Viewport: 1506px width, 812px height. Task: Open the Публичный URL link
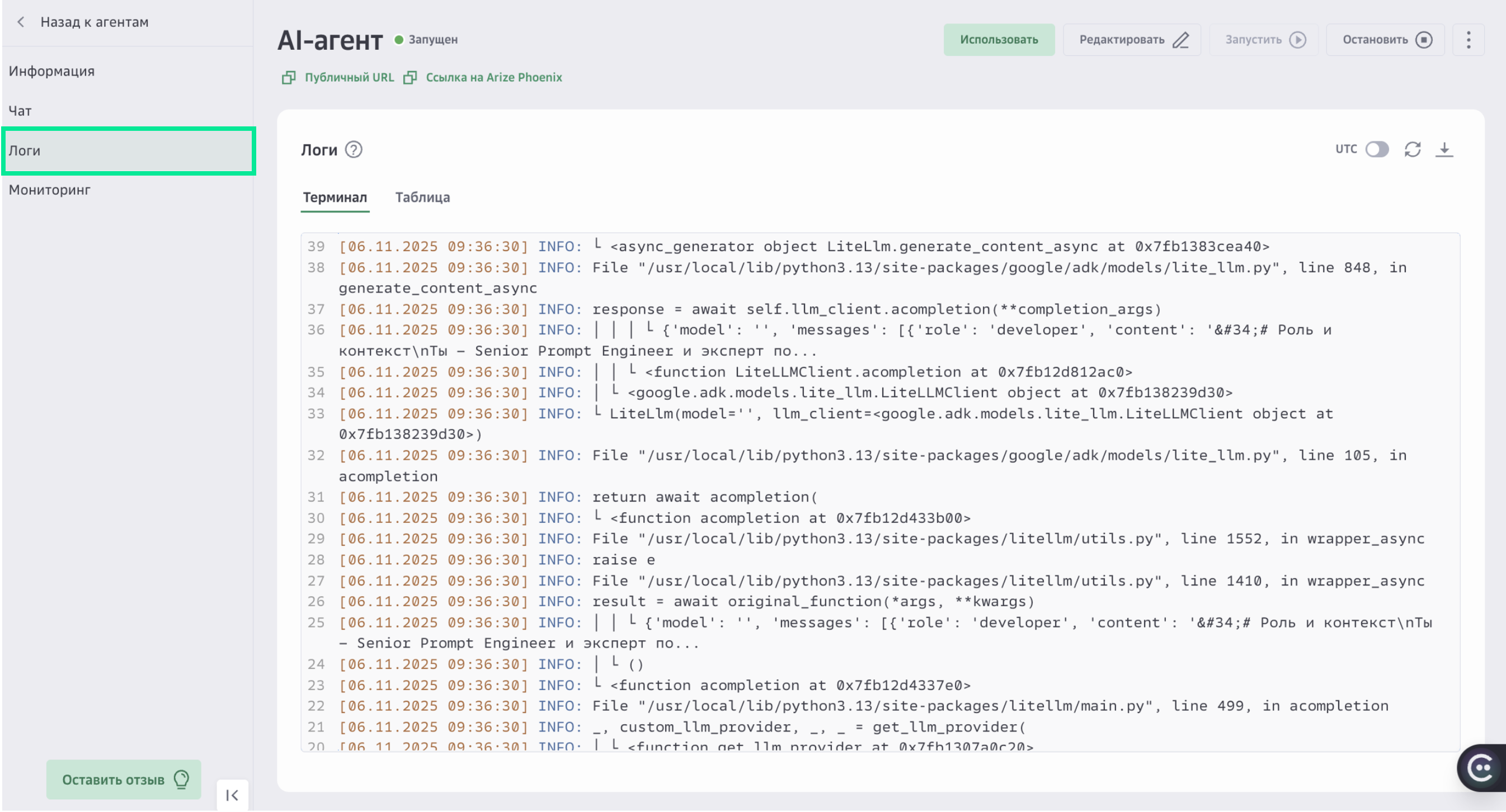[x=350, y=77]
